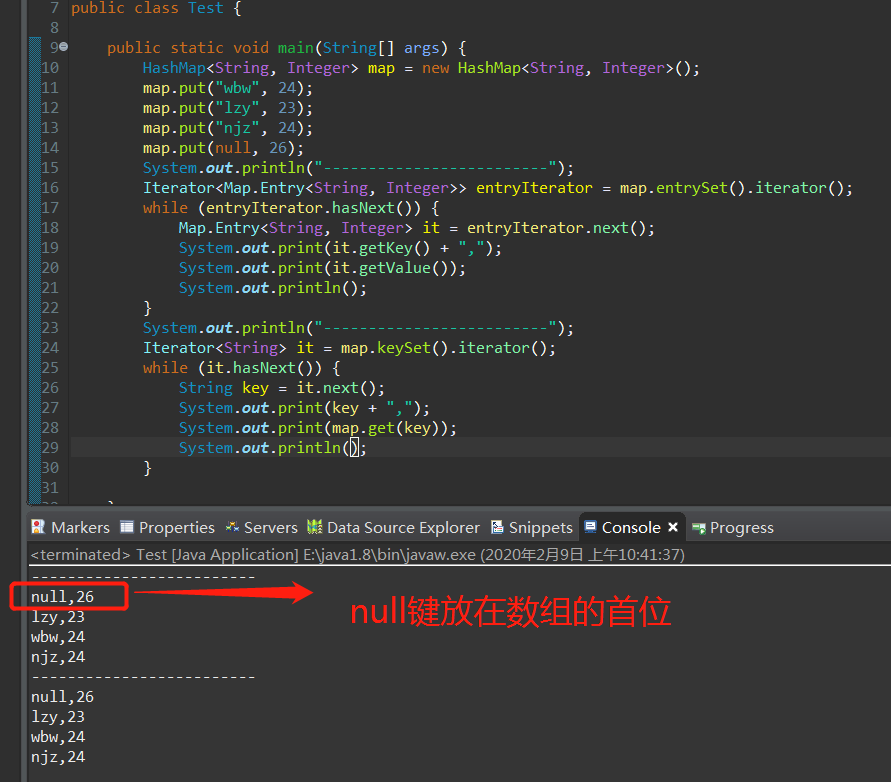Click first "njz,24" console output
The height and width of the screenshot is (782, 891).
[58, 657]
